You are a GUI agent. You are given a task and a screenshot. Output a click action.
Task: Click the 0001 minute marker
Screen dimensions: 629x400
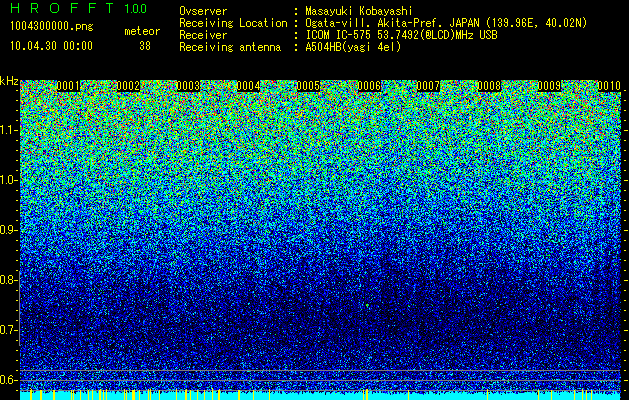(68, 86)
